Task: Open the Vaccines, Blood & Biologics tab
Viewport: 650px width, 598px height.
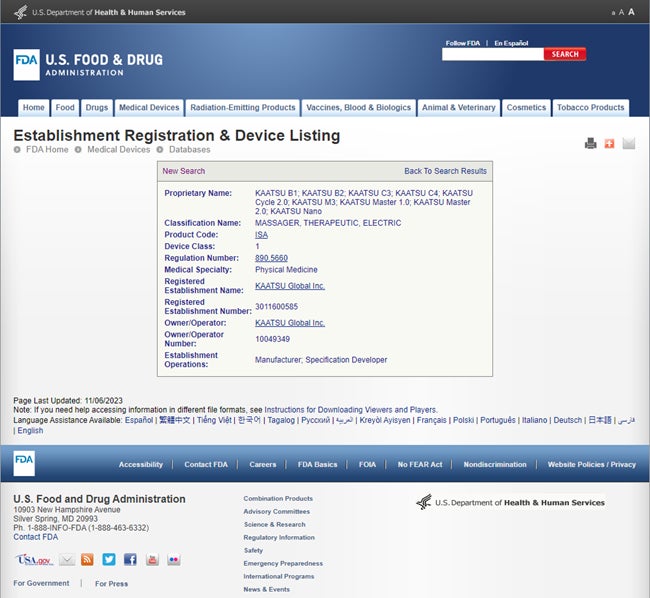Action: click(359, 108)
